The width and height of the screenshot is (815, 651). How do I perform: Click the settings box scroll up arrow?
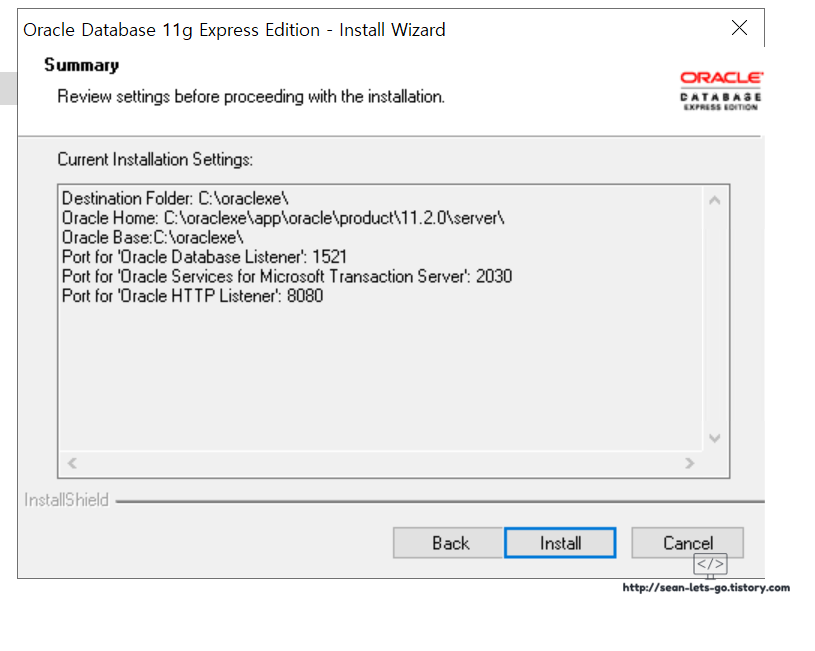(x=715, y=200)
